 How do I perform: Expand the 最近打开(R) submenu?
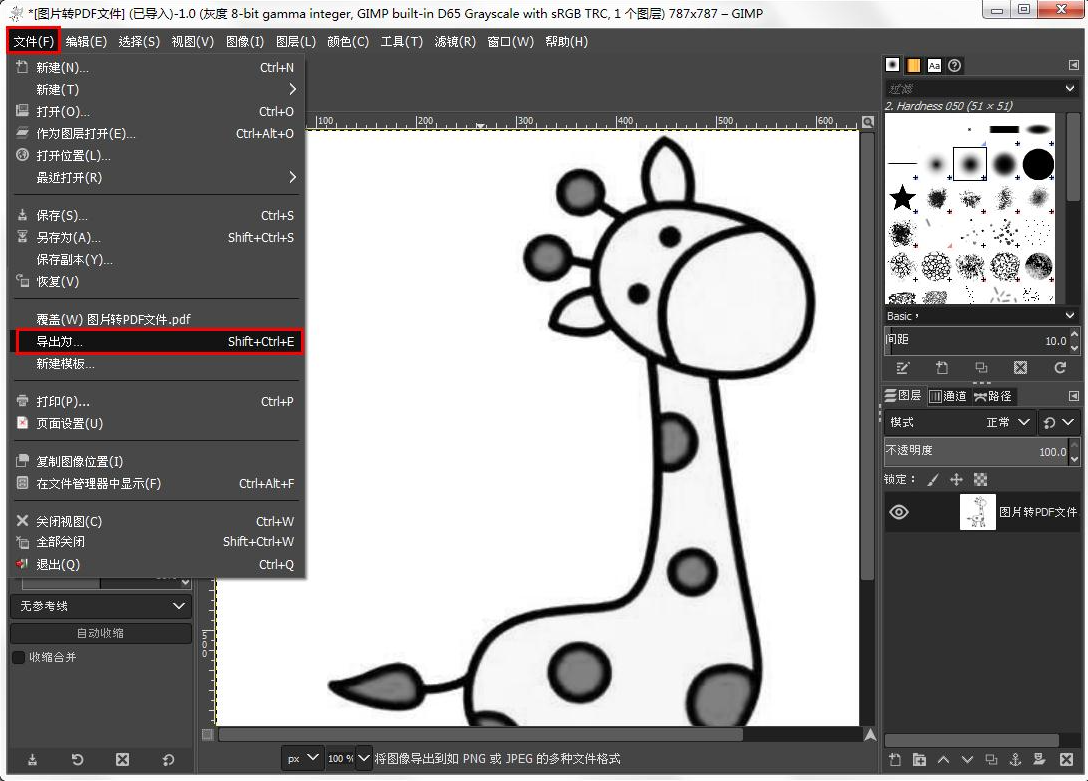tap(157, 178)
